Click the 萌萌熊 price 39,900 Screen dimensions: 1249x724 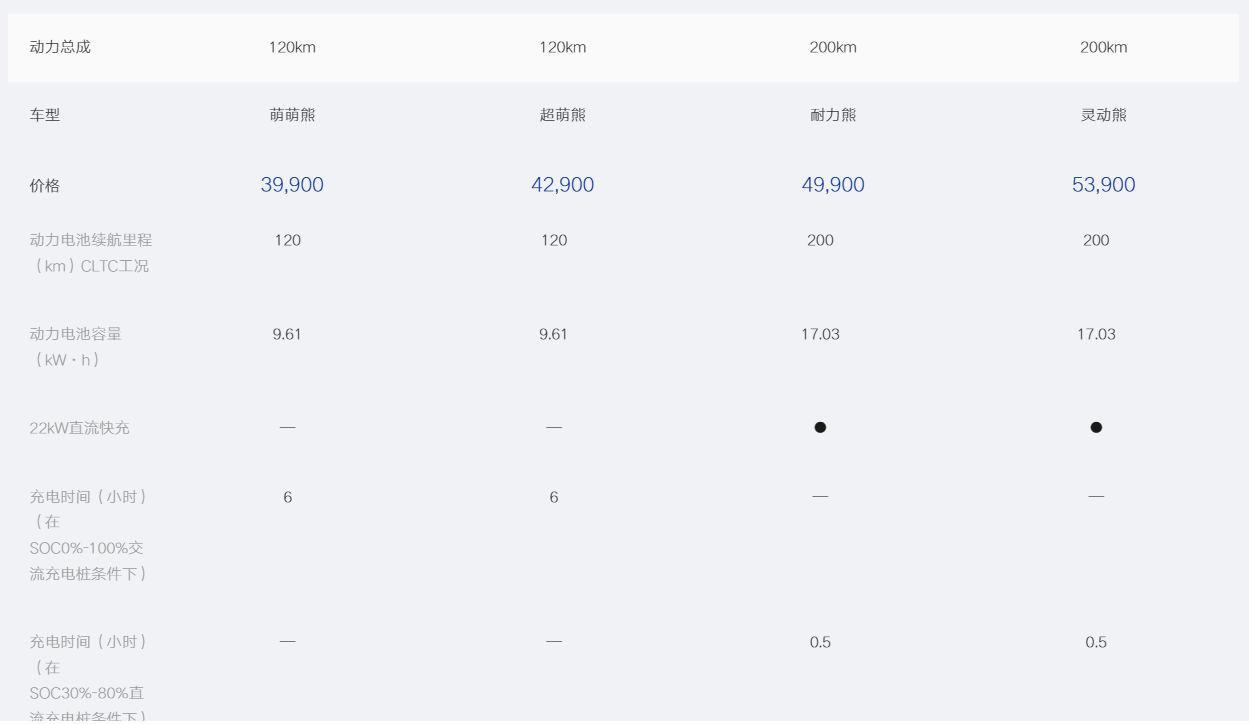point(292,185)
